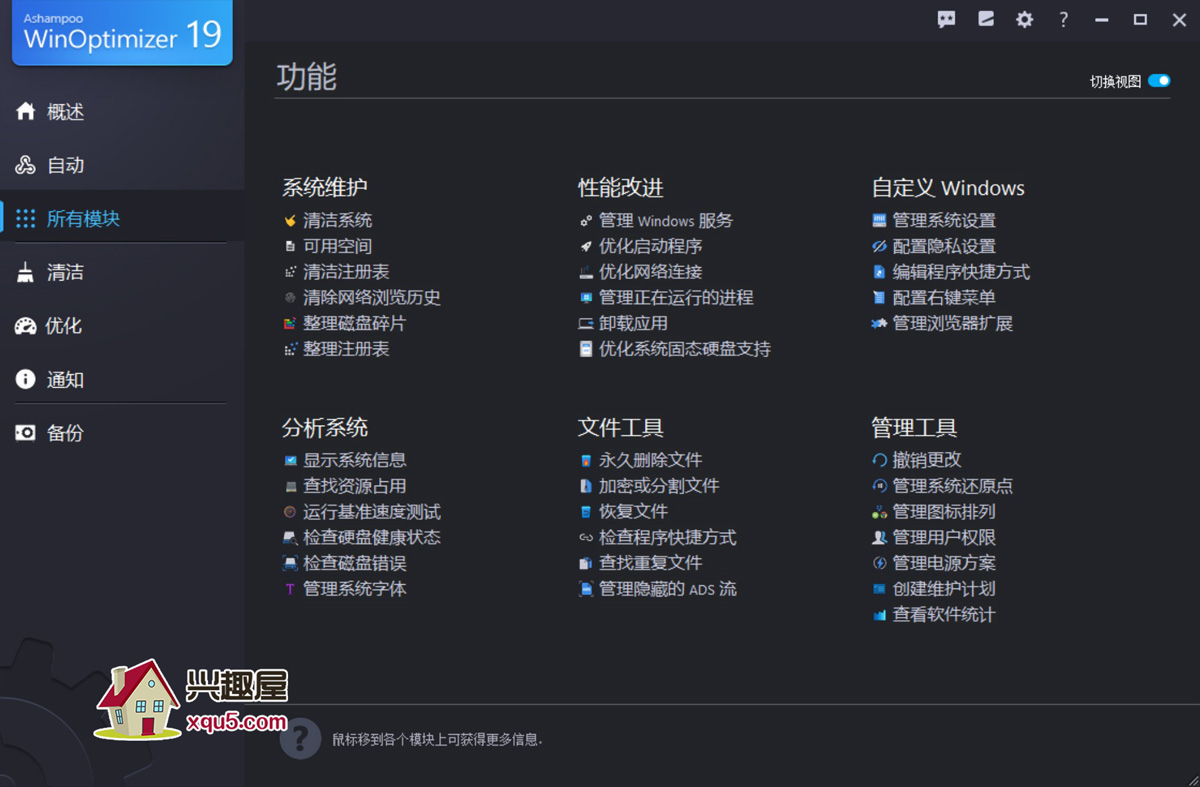Click the power icon beside 管理电源方案
The width and height of the screenshot is (1200, 787).
pyautogui.click(x=879, y=563)
